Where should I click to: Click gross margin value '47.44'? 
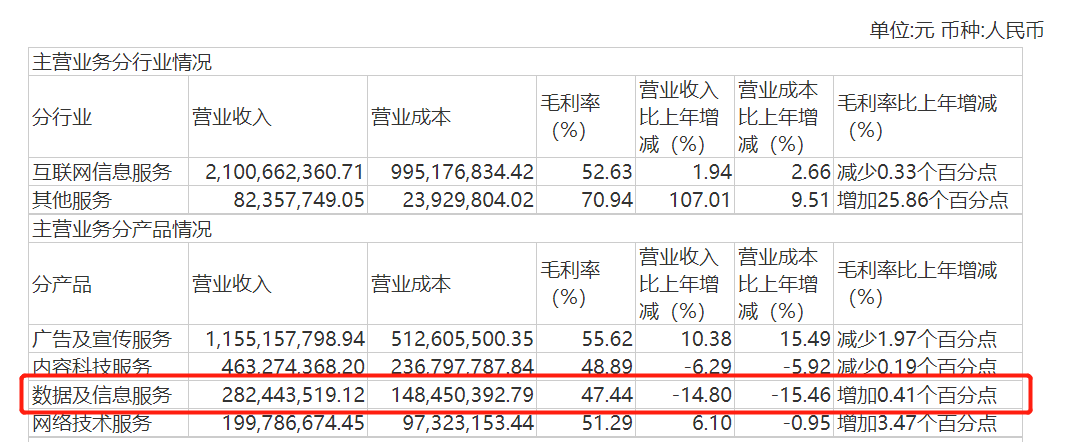(x=605, y=395)
